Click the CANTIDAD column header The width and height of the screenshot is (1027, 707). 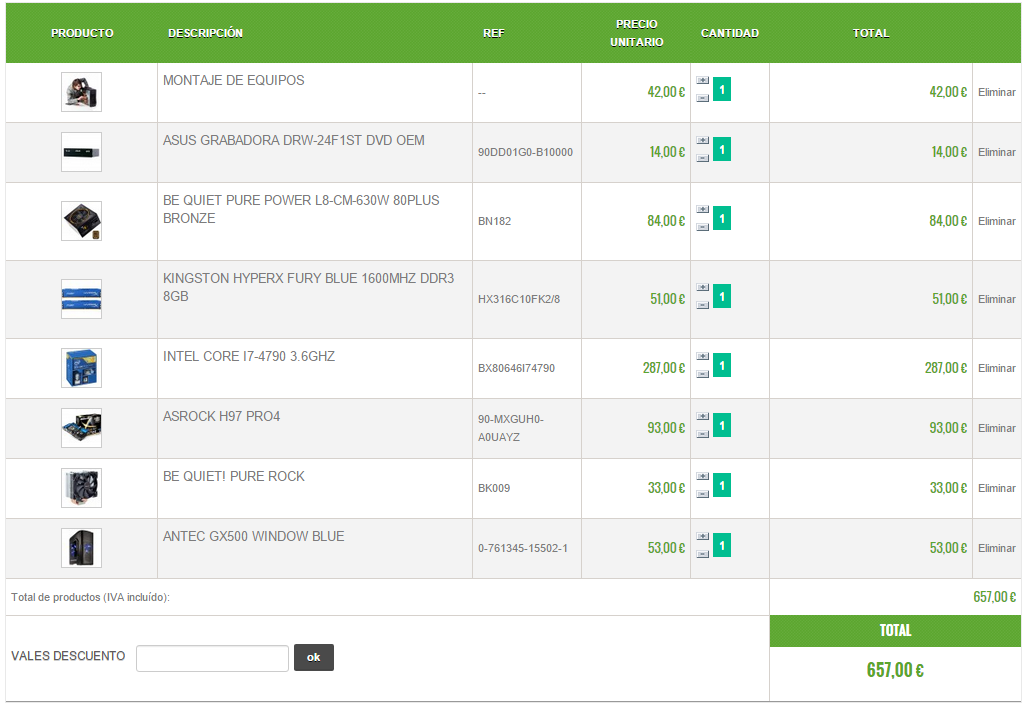(730, 33)
